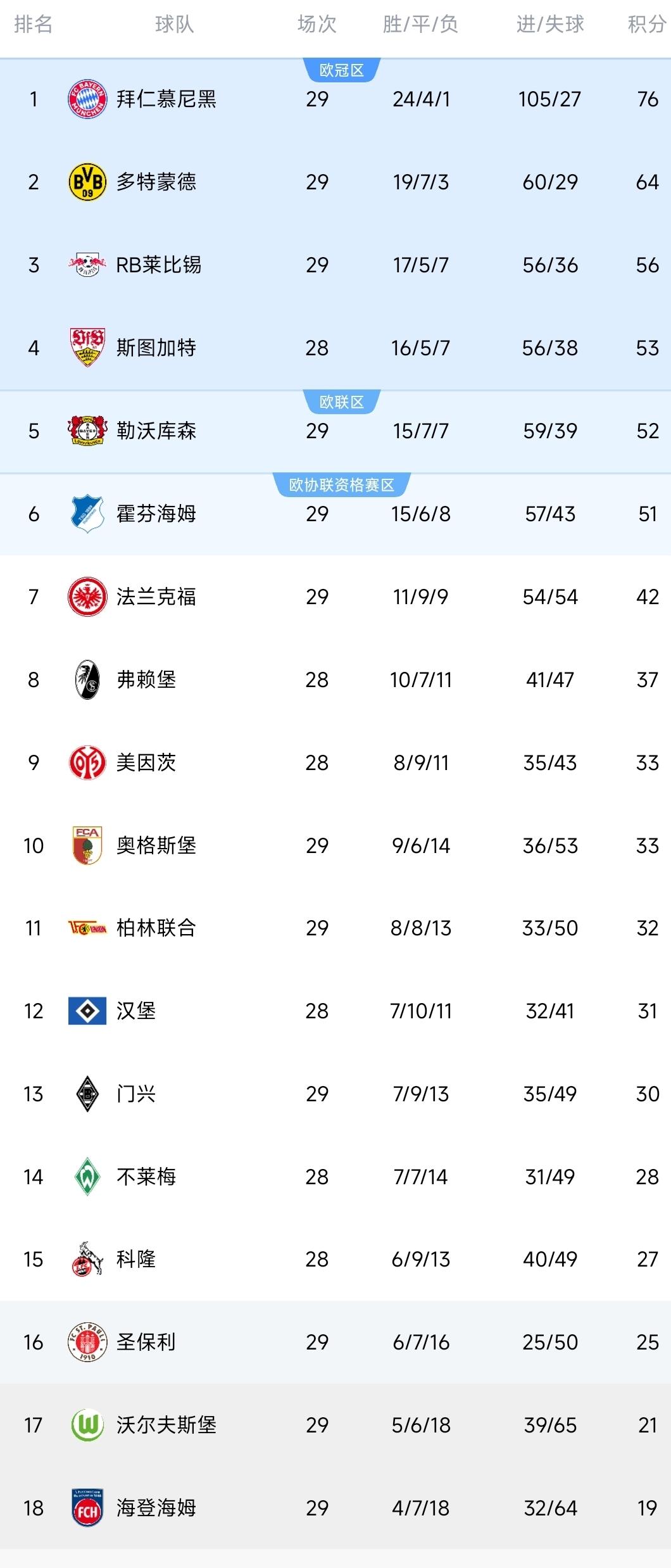Click the 胜/平/负 column header
Image resolution: width=671 pixels, height=1568 pixels.
tap(420, 24)
